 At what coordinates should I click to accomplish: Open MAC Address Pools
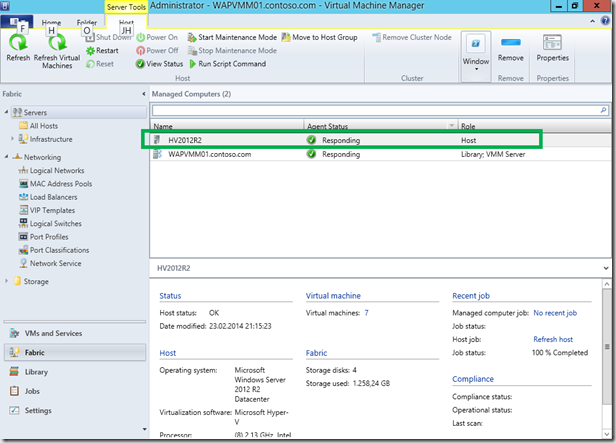[x=55, y=184]
